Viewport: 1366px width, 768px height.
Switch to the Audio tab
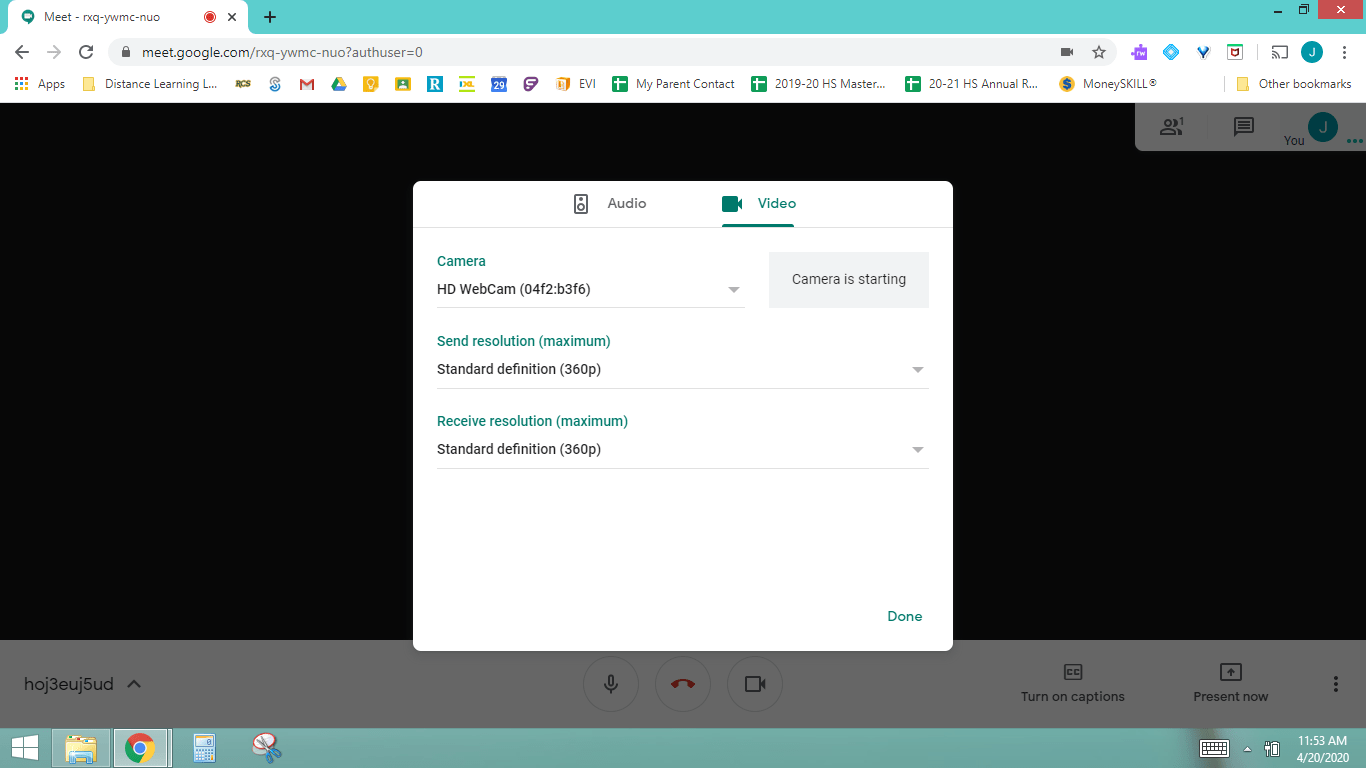pos(611,203)
